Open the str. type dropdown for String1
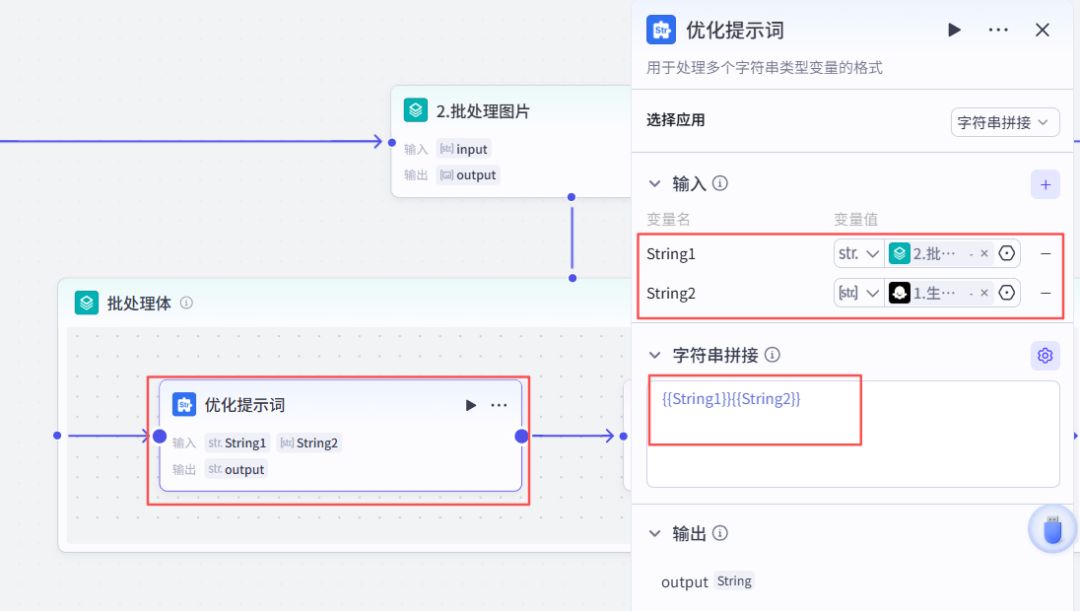The image size is (1080, 611). click(858, 253)
